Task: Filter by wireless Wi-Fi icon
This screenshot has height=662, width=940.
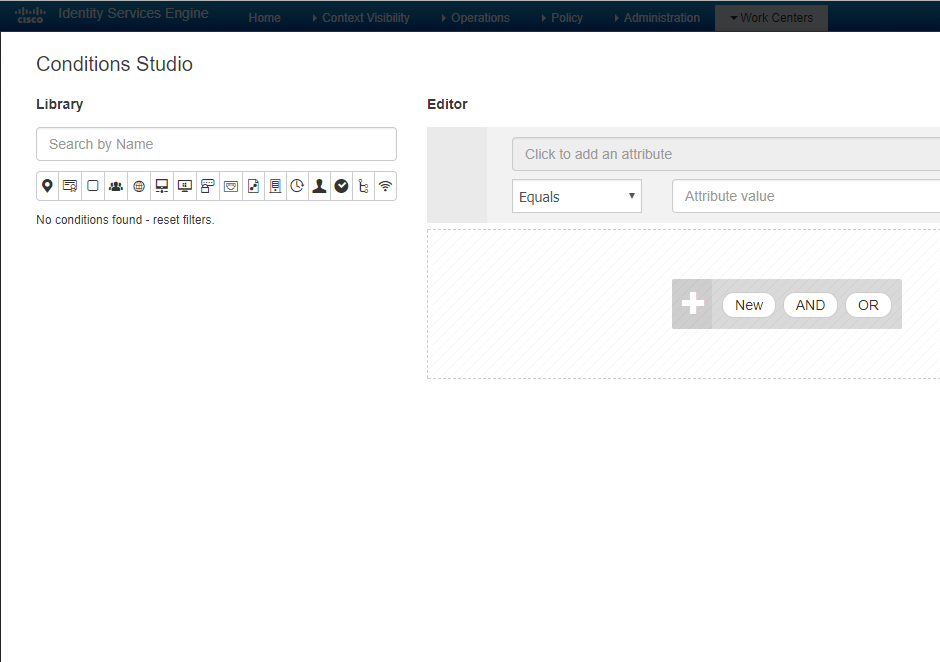Action: pos(385,186)
